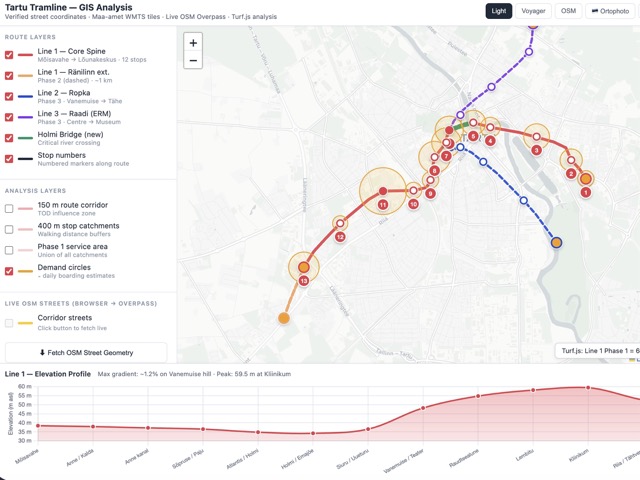Screen dimensions: 640x480
Task: Enable Phase 1 service area layer
Action: (x=9, y=251)
